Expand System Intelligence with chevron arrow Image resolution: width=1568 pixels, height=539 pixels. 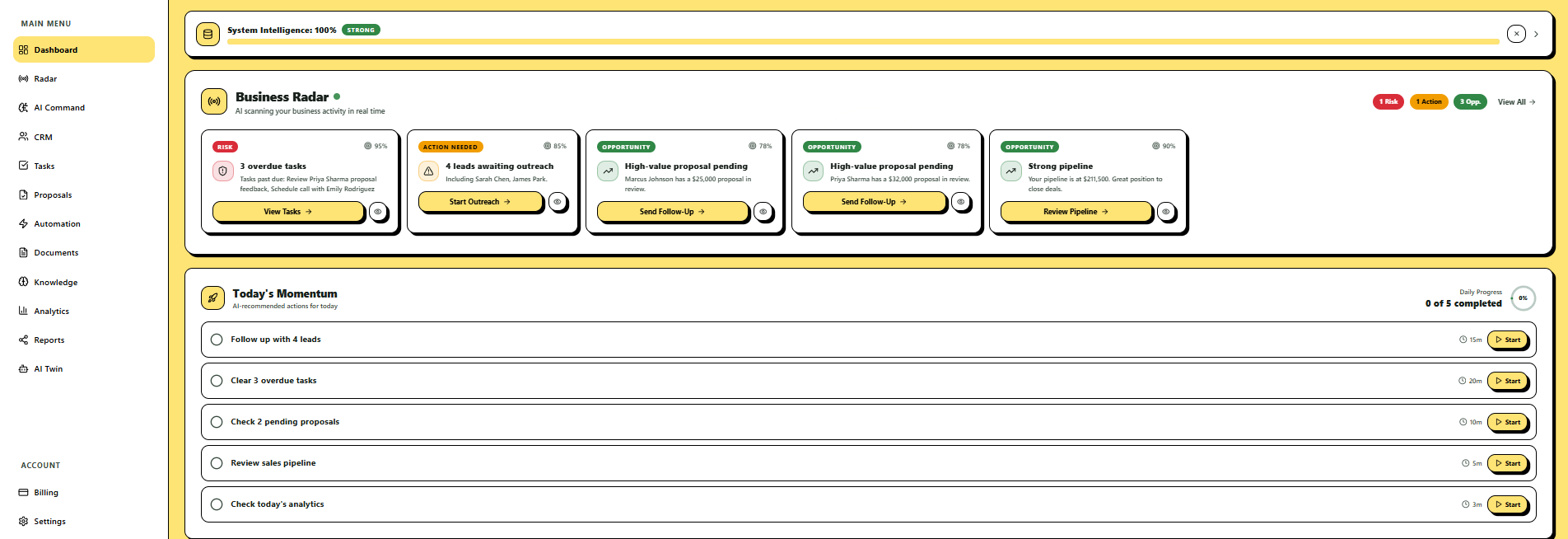point(1536,34)
